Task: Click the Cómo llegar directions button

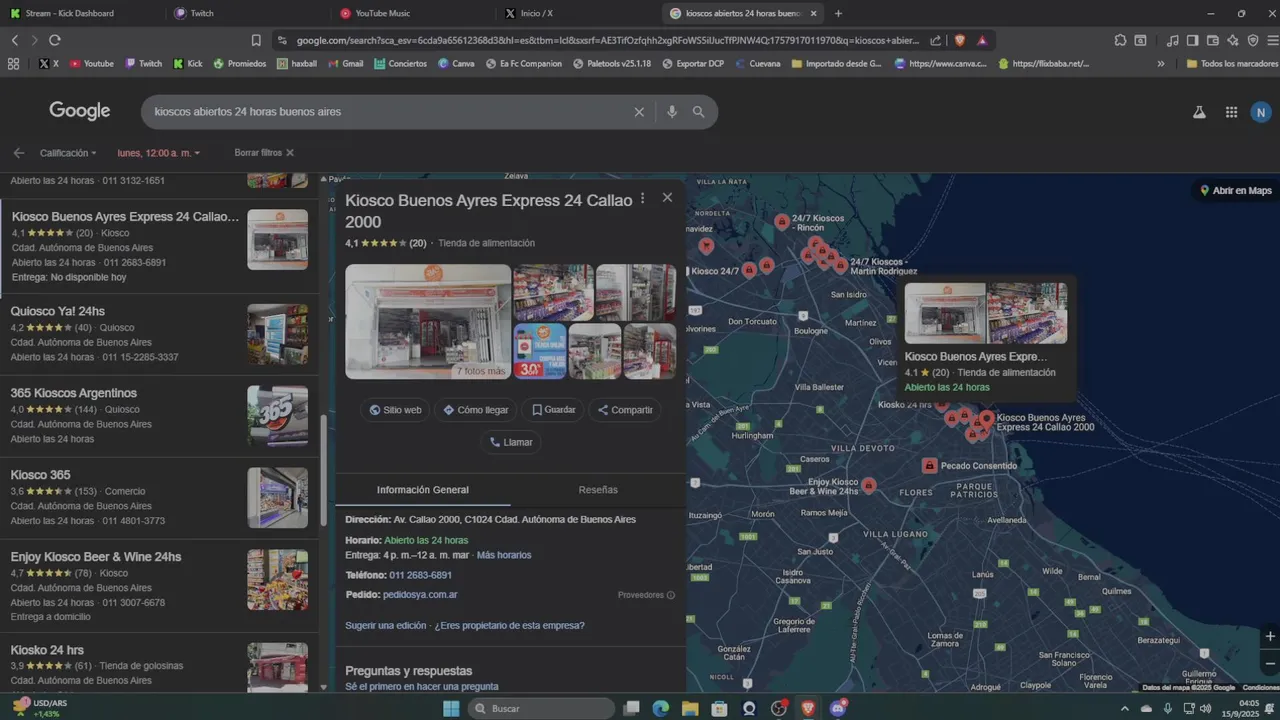Action: click(x=476, y=410)
